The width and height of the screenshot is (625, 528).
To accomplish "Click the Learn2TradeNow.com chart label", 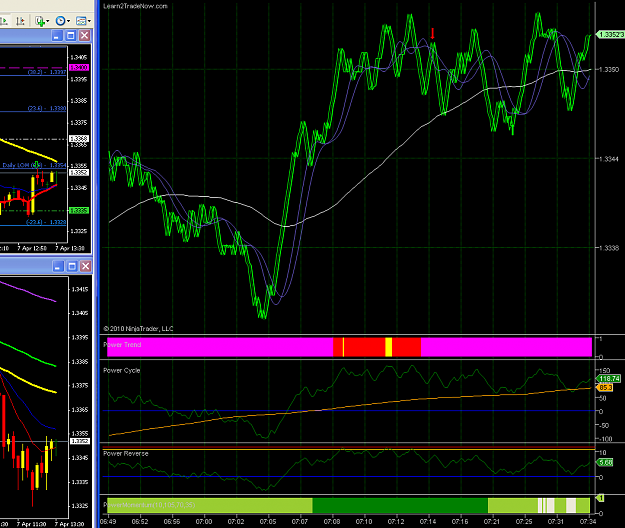I will 135,6.
